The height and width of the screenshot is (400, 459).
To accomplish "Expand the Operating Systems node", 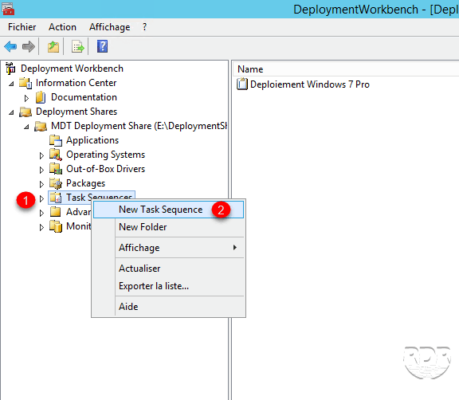I will click(x=41, y=155).
